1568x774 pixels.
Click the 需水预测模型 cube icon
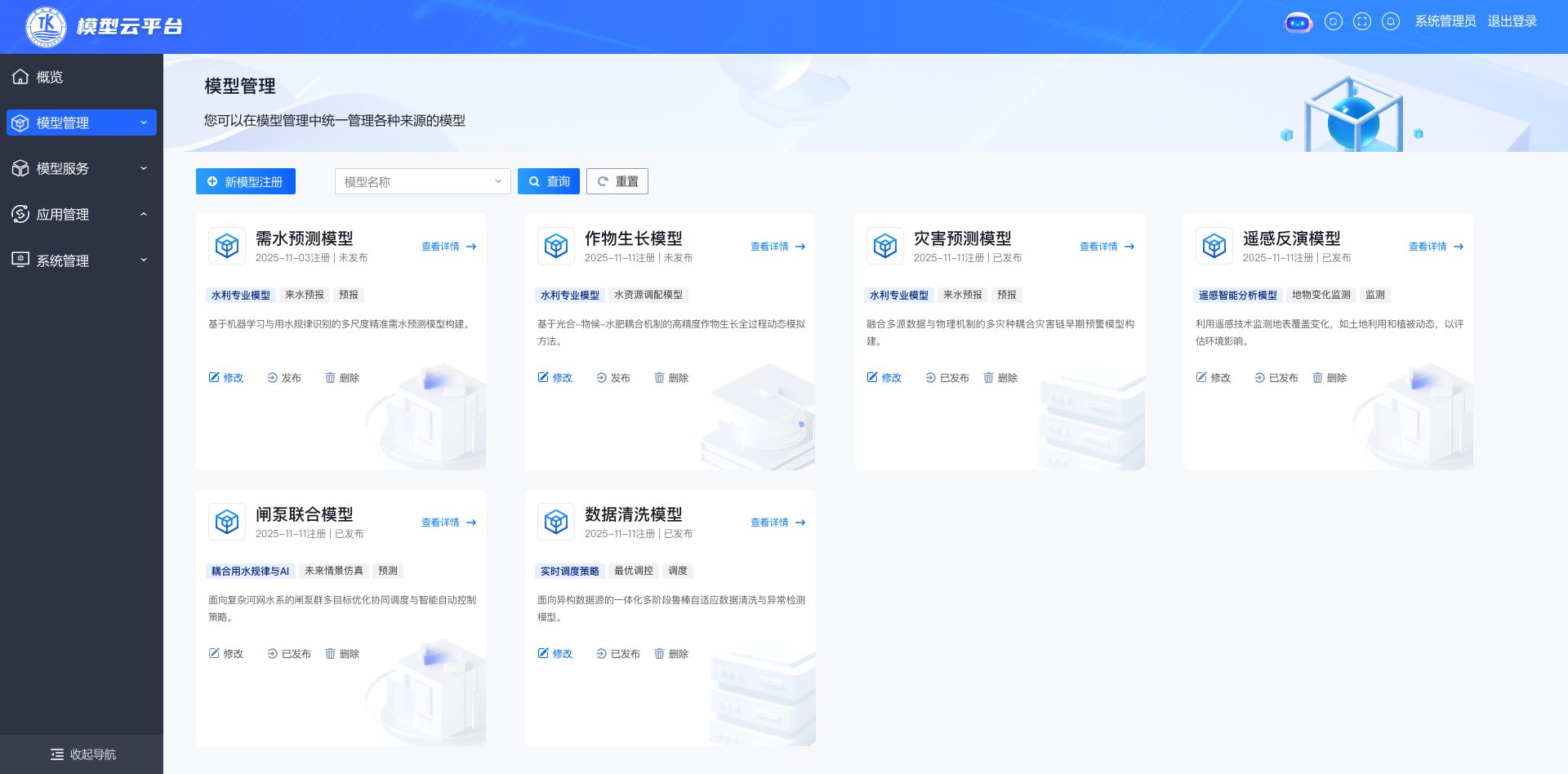coord(227,246)
